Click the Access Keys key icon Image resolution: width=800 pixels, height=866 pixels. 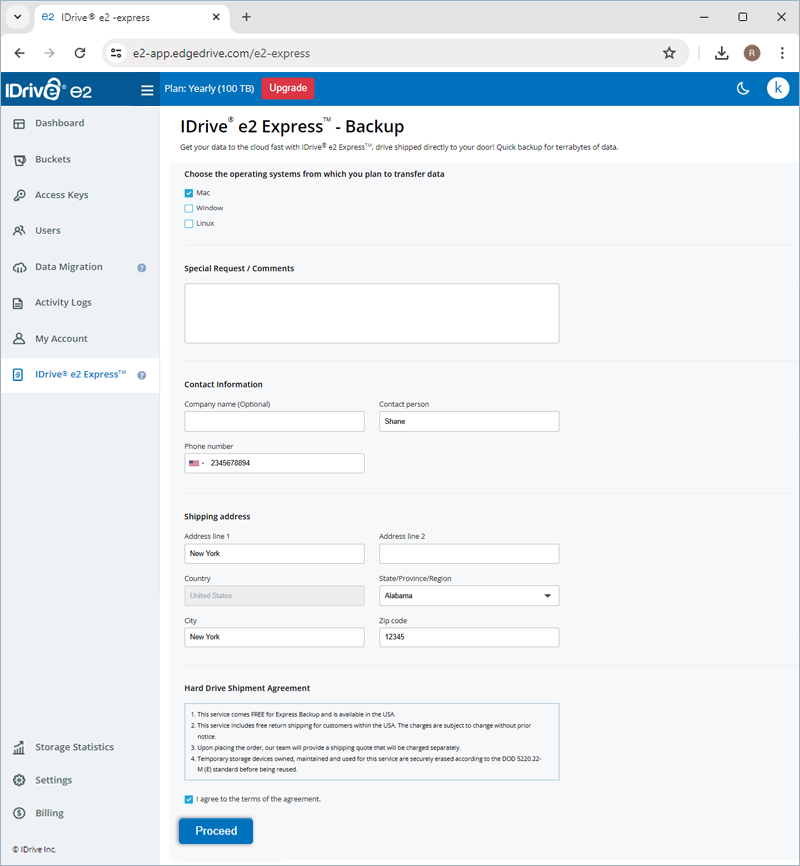[19, 196]
